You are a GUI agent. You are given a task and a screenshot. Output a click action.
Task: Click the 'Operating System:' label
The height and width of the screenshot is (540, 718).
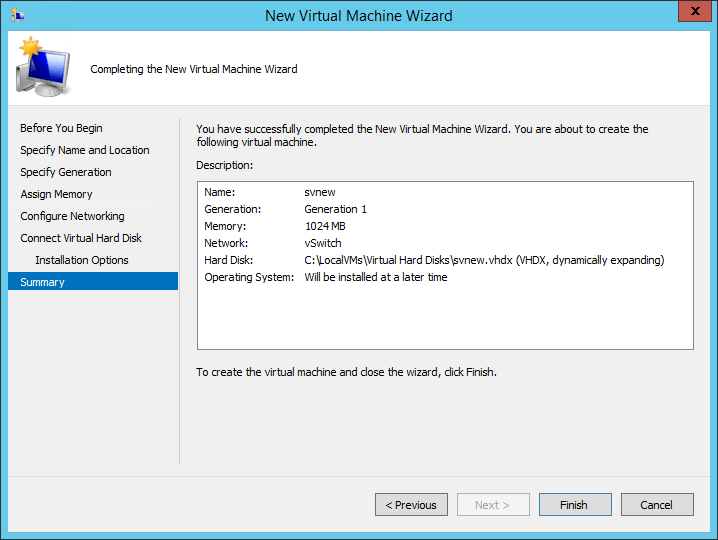[249, 277]
